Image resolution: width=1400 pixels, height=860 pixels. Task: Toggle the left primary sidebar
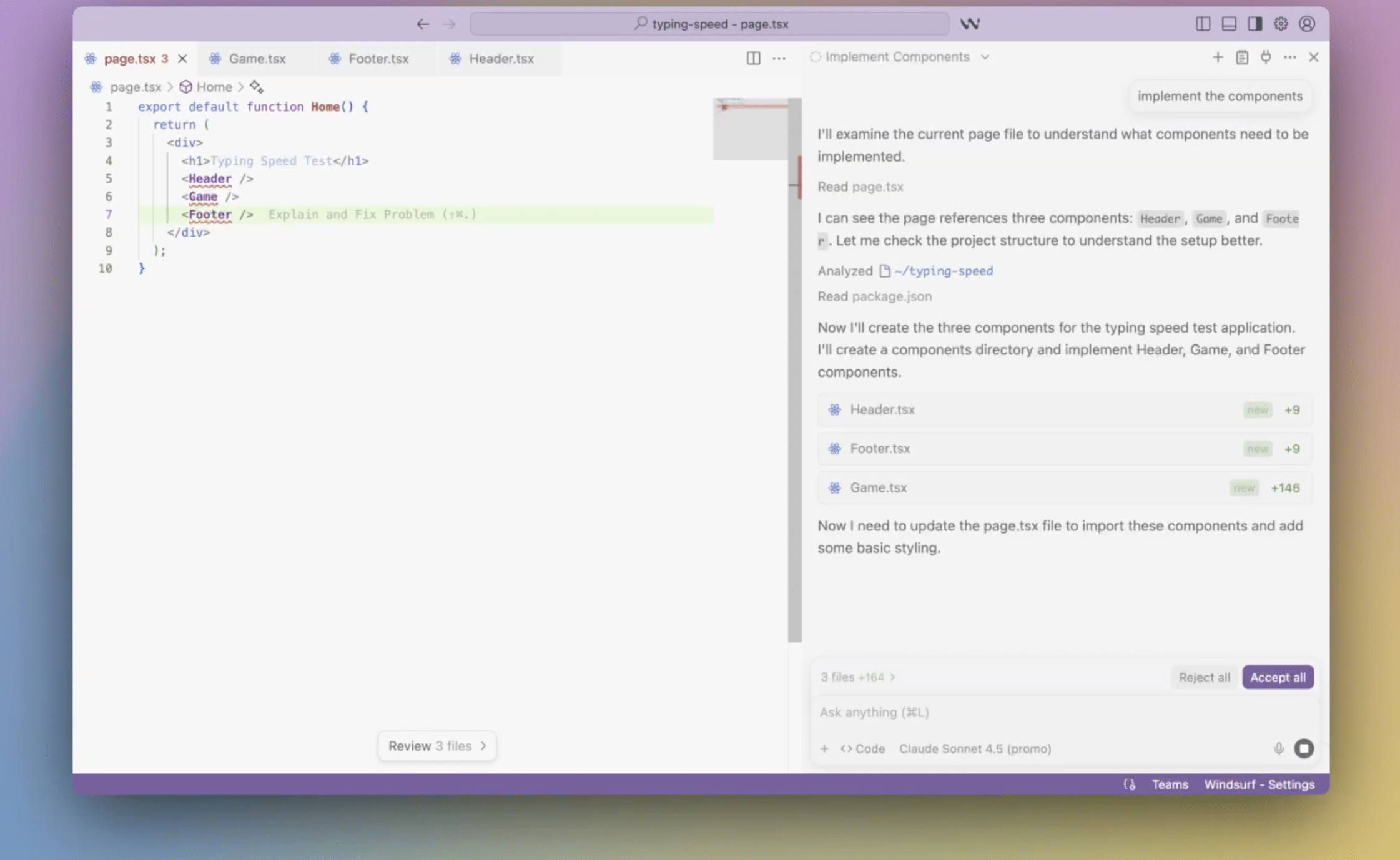pyautogui.click(x=1203, y=24)
